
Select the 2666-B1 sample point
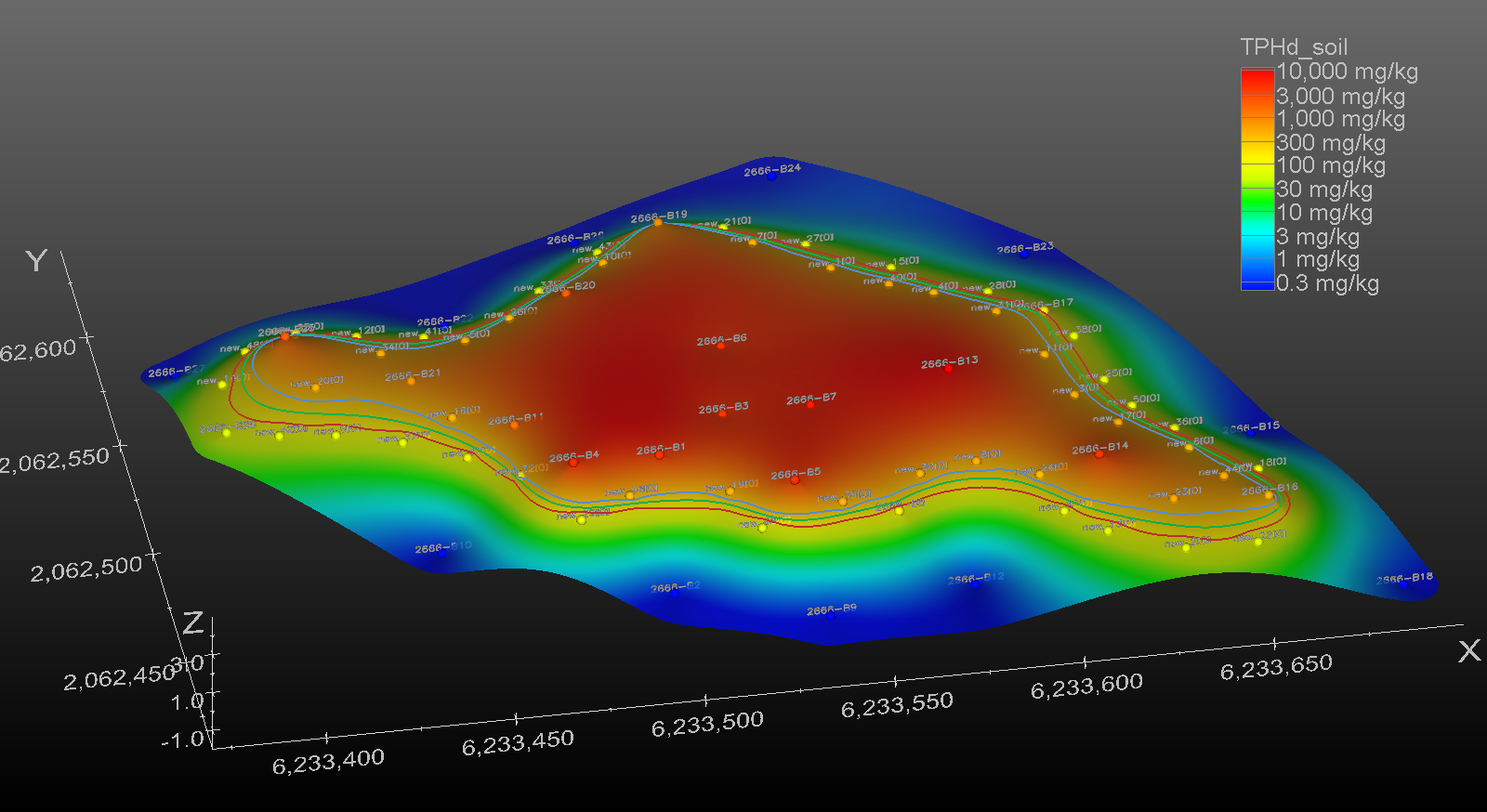pos(659,455)
